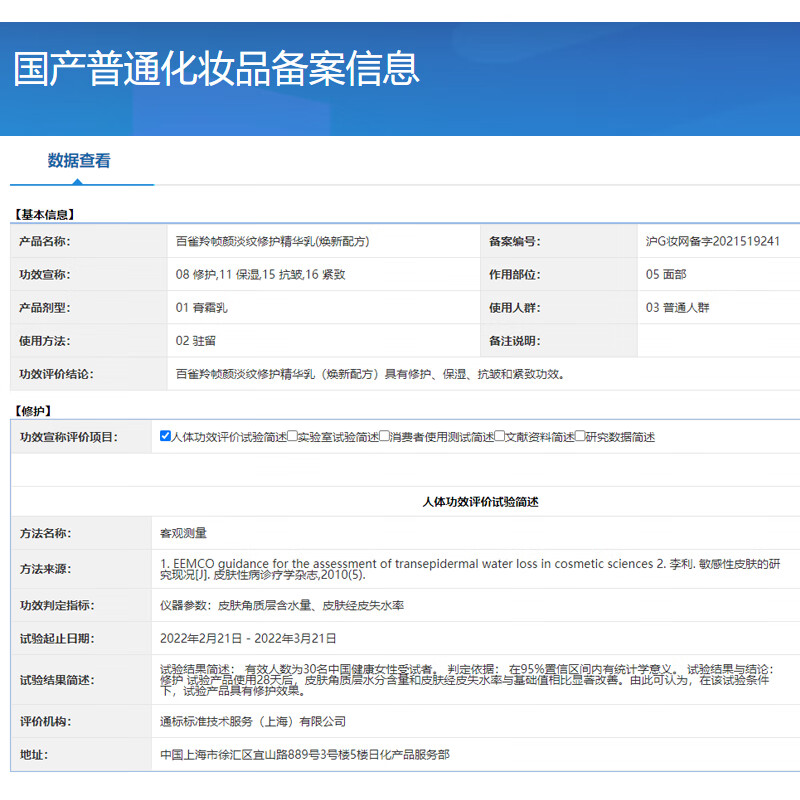The image size is (800, 800).
Task: Click the page title 国产普通化妆品备案信息
Action: point(216,69)
